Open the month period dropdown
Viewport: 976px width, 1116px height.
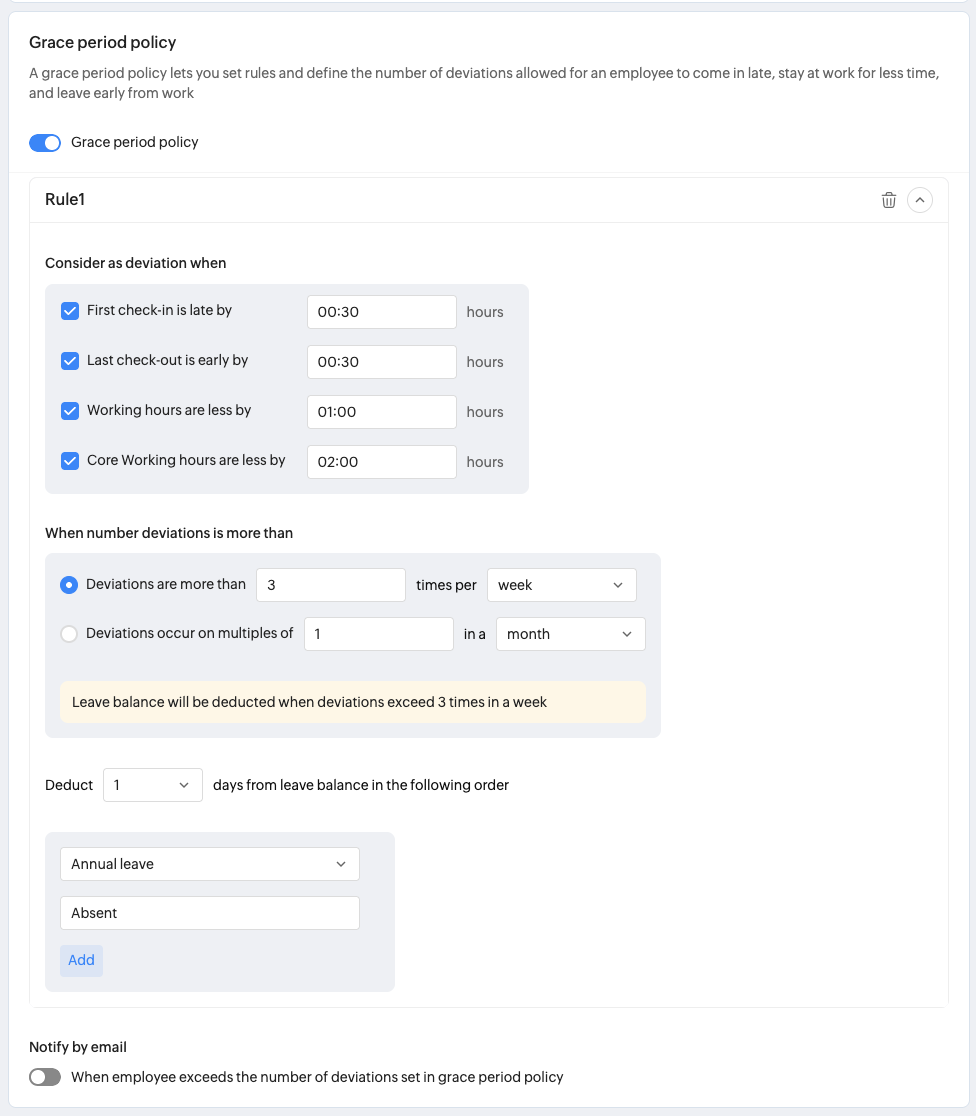pyautogui.click(x=569, y=634)
